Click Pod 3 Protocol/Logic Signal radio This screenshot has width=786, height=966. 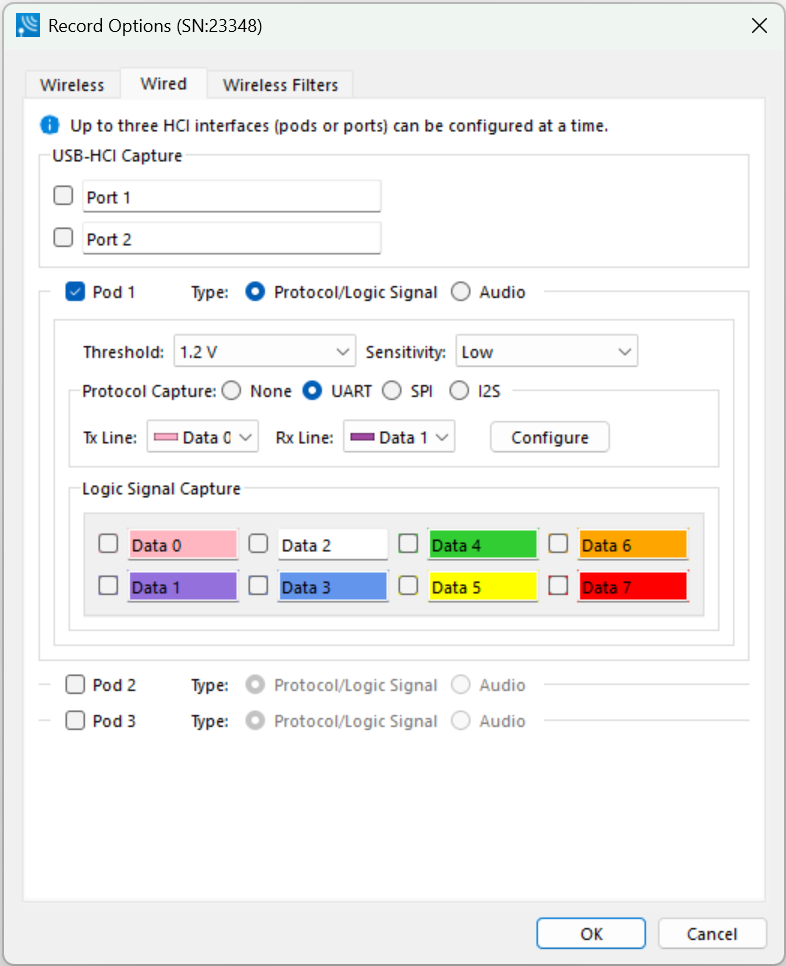255,720
